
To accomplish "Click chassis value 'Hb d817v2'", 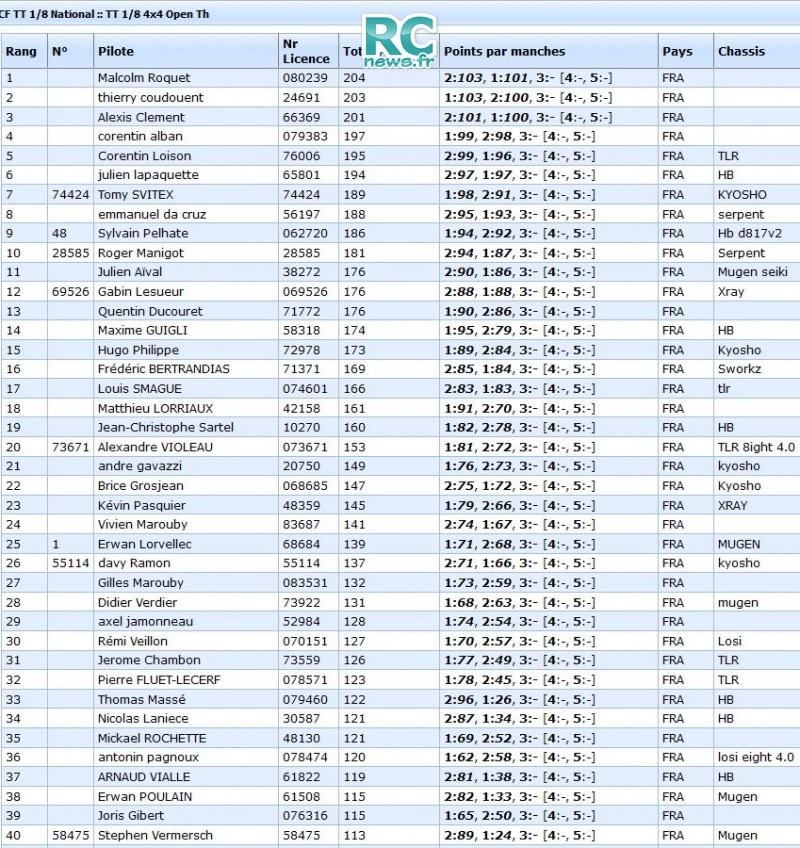I will (750, 233).
